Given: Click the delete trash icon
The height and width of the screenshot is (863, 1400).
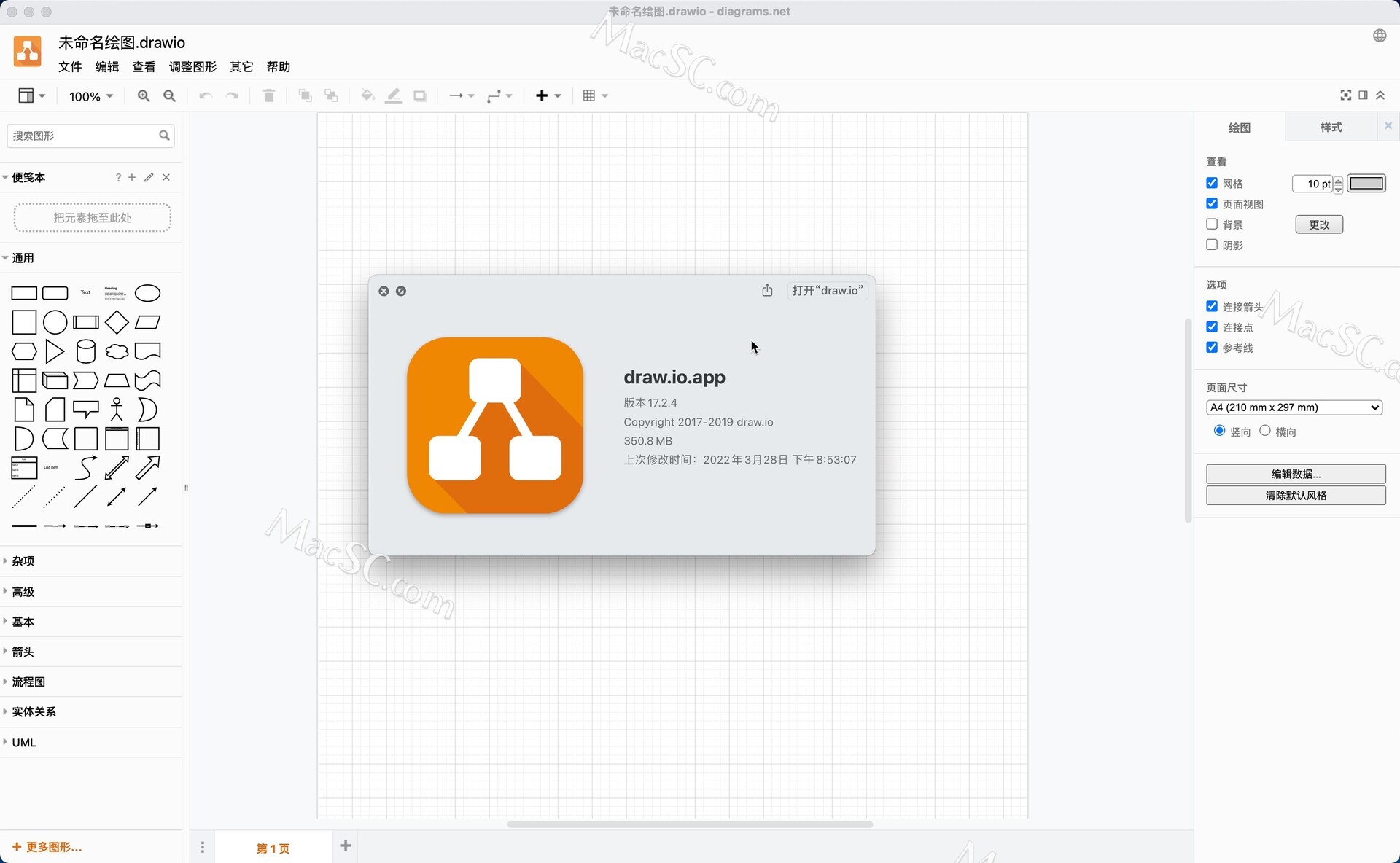Looking at the screenshot, I should 268,95.
